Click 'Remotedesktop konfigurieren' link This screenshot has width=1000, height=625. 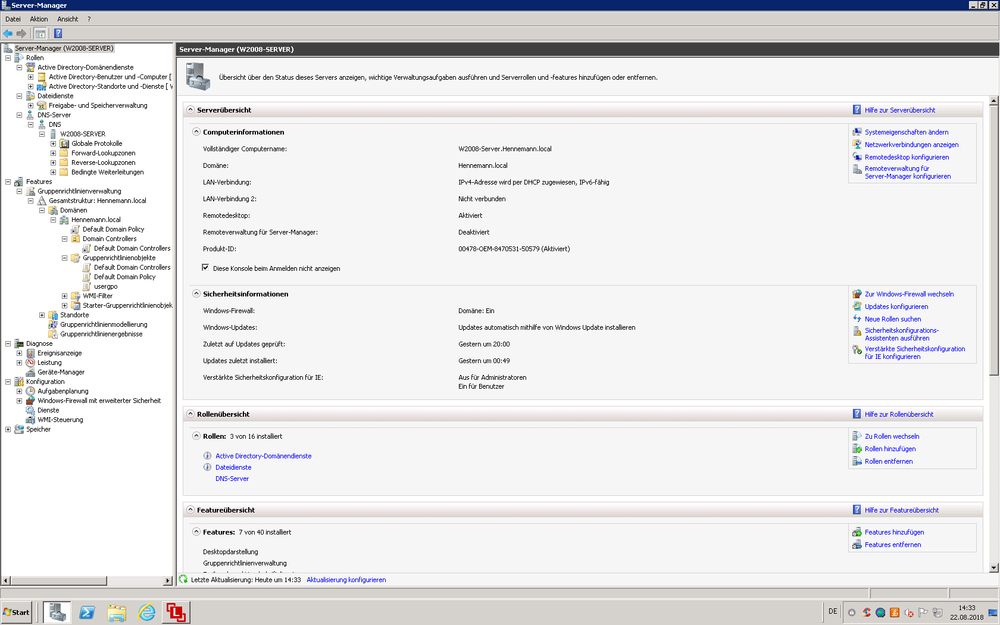tap(906, 157)
